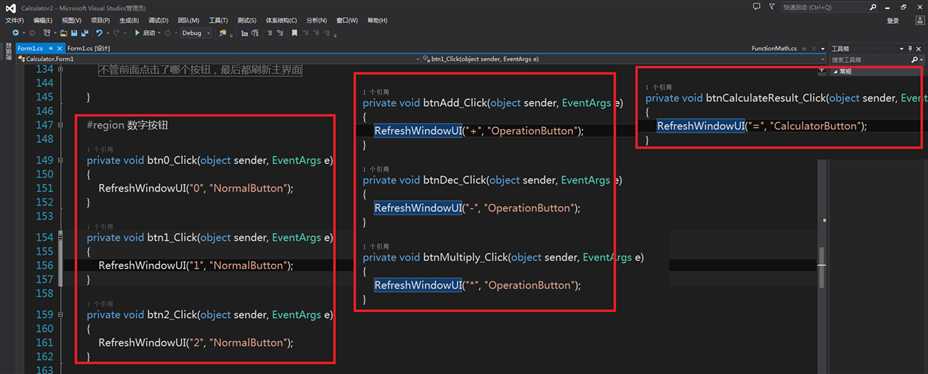Close the 工具箱 toolbox panel

pyautogui.click(x=919, y=49)
